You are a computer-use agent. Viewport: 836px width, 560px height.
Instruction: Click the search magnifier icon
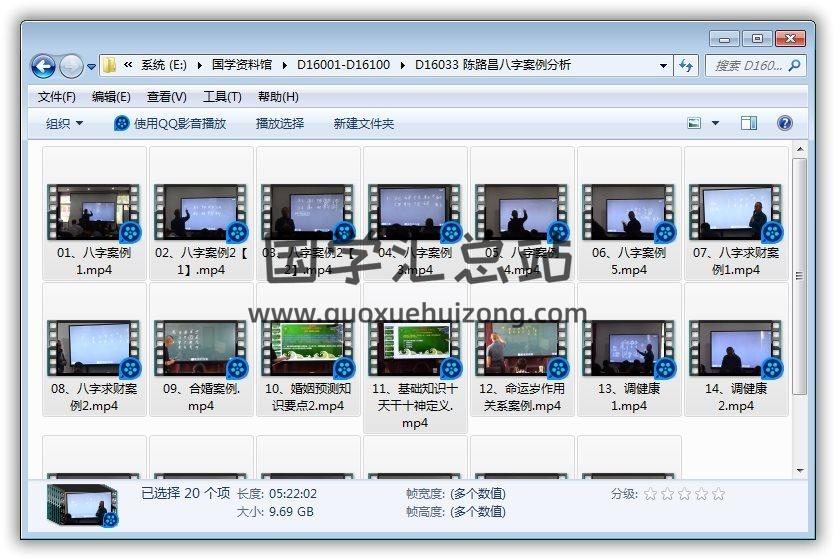point(795,65)
